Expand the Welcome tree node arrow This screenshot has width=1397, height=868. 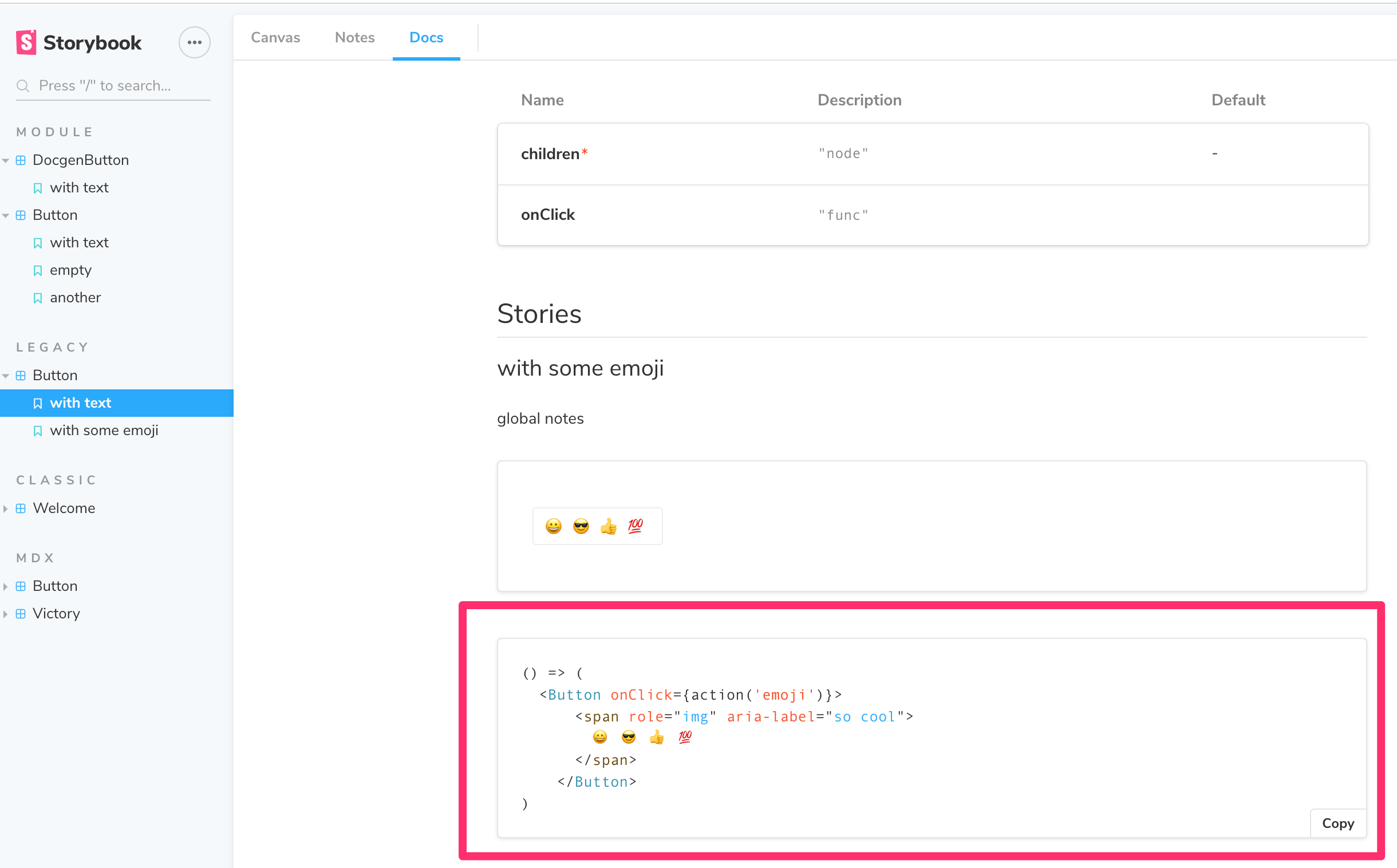[6, 508]
